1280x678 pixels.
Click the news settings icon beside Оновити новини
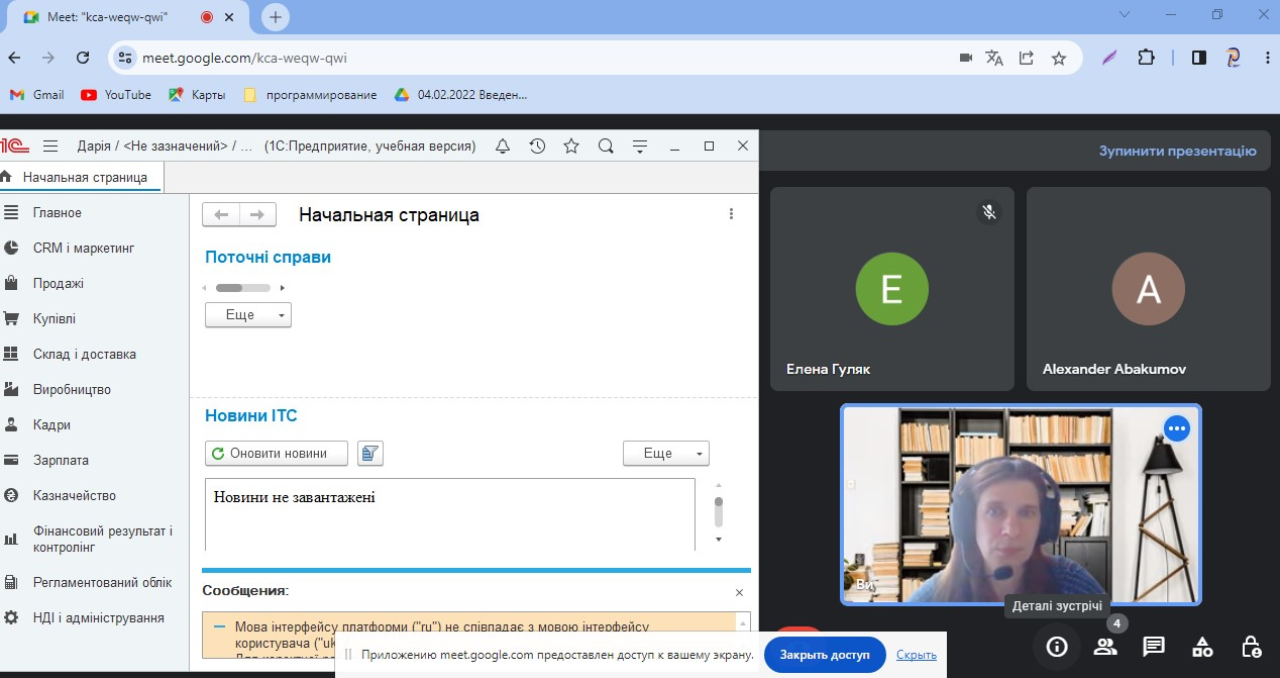click(370, 453)
